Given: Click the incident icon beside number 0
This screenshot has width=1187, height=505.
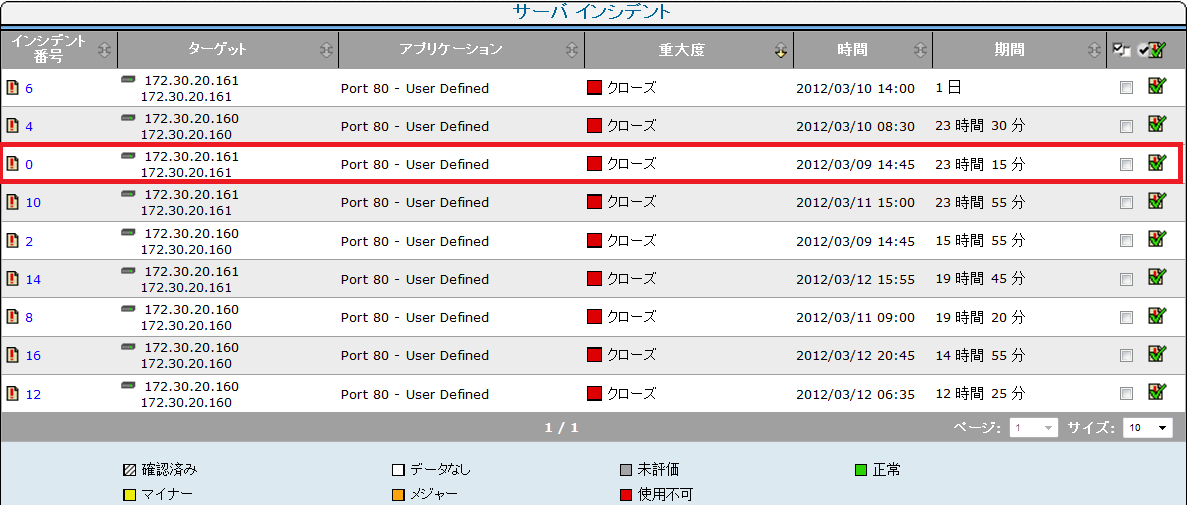Looking at the screenshot, I should (12, 164).
